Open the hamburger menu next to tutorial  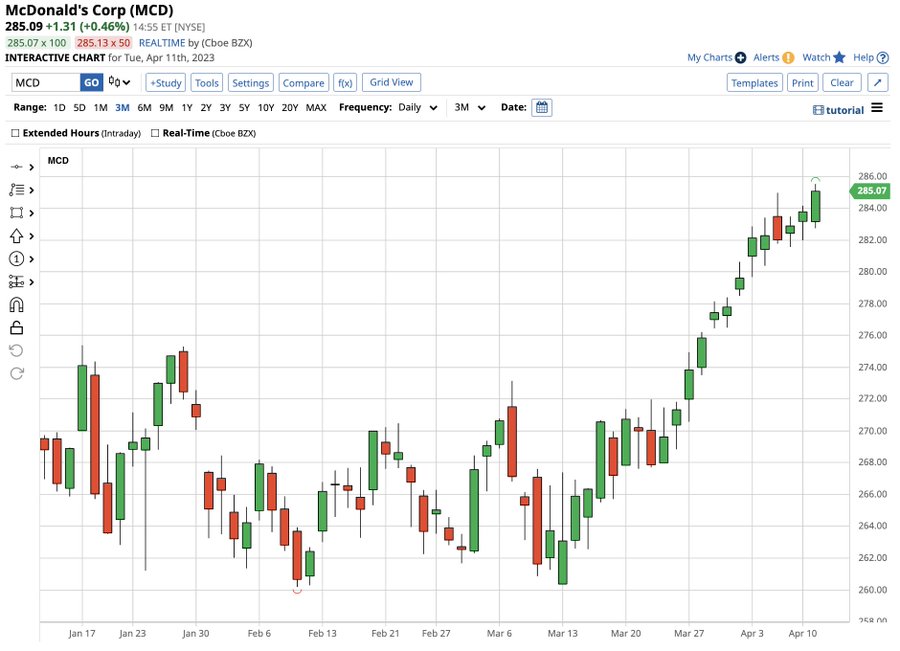click(x=877, y=107)
